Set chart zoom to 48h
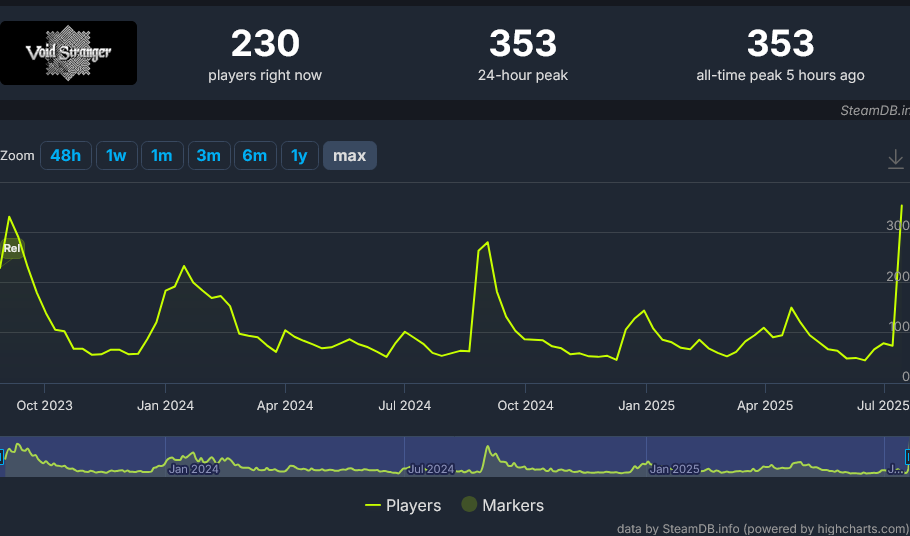Image resolution: width=910 pixels, height=536 pixels. coord(66,155)
